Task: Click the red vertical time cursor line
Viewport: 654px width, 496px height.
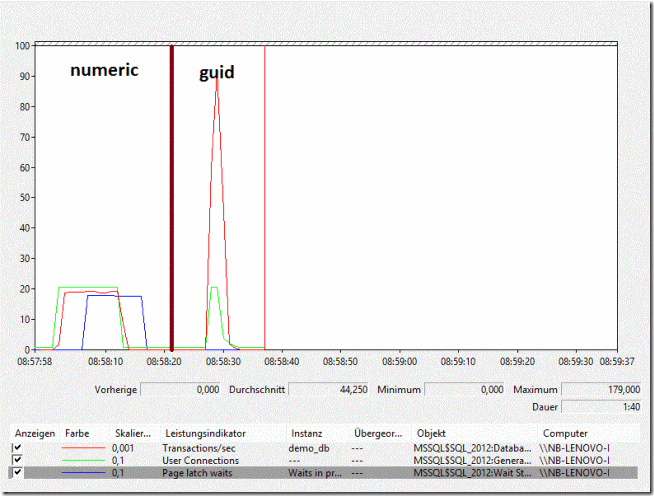Action: pyautogui.click(x=265, y=196)
